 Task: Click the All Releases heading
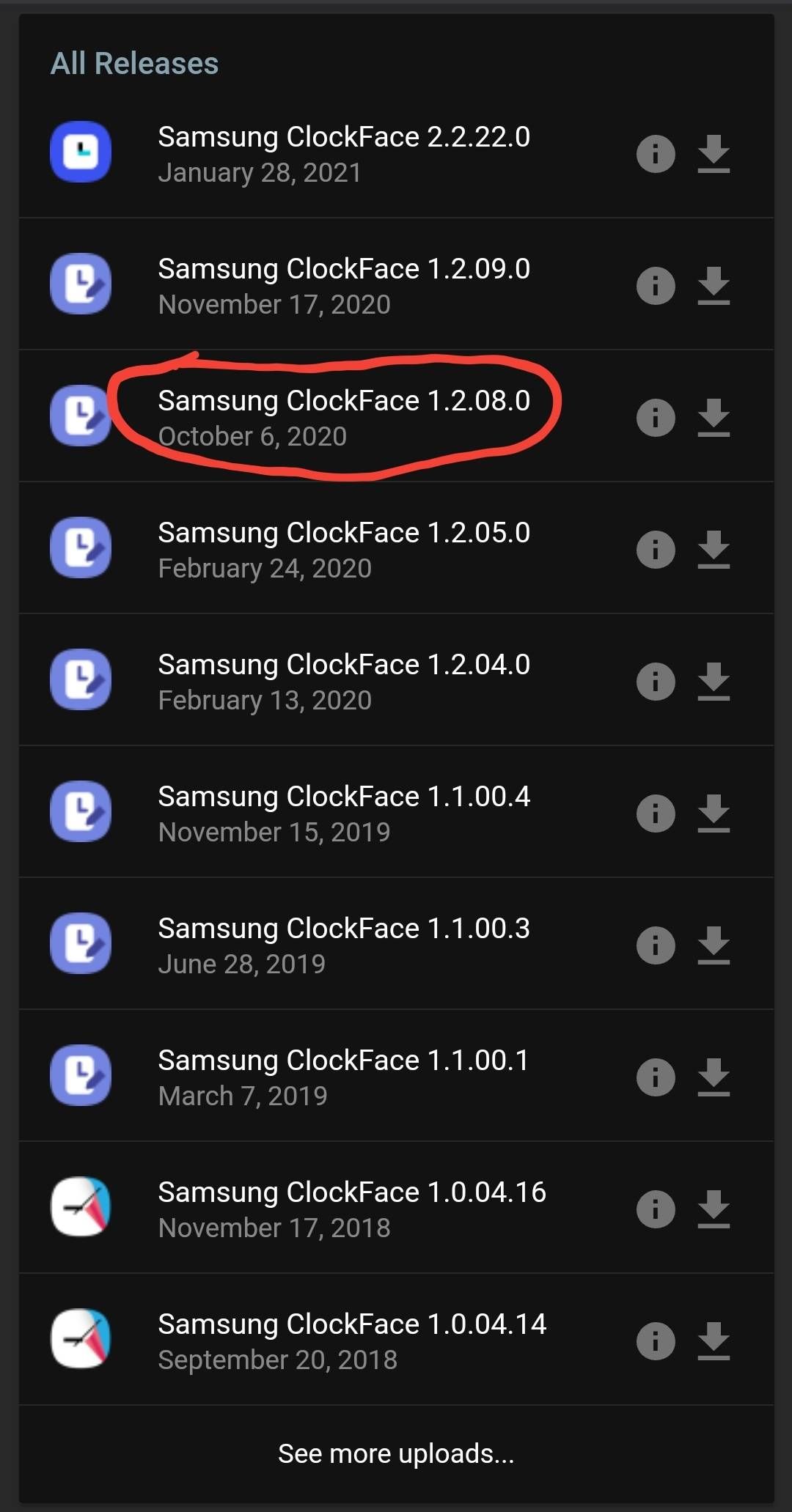point(134,63)
